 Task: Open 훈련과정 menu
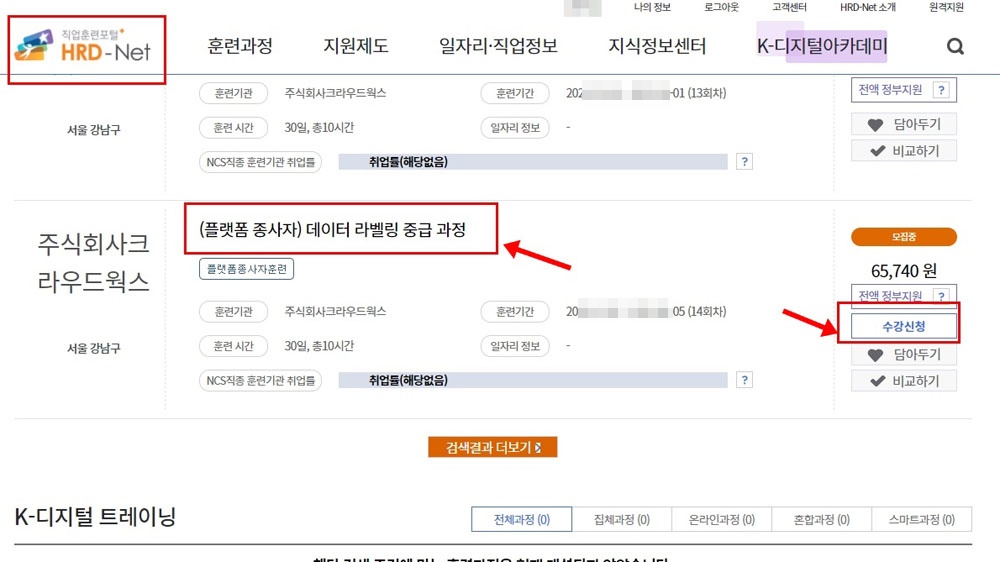(240, 46)
